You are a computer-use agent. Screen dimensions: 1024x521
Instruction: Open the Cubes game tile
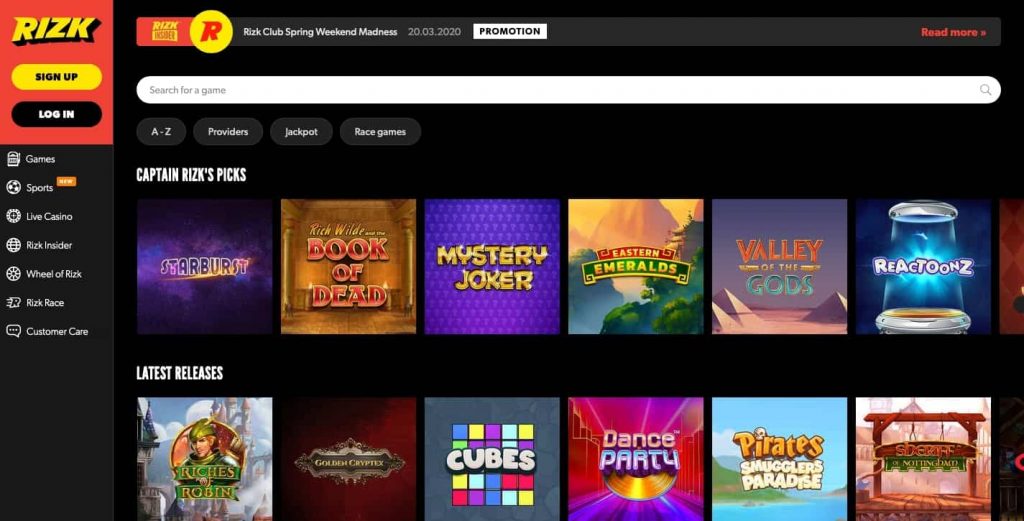(x=492, y=459)
